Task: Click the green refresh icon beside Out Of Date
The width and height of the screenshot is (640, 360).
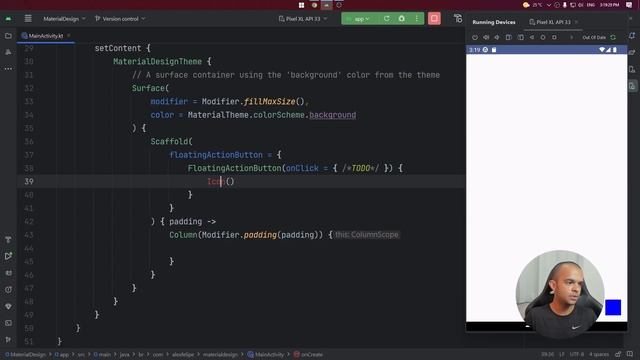Action: coord(613,37)
